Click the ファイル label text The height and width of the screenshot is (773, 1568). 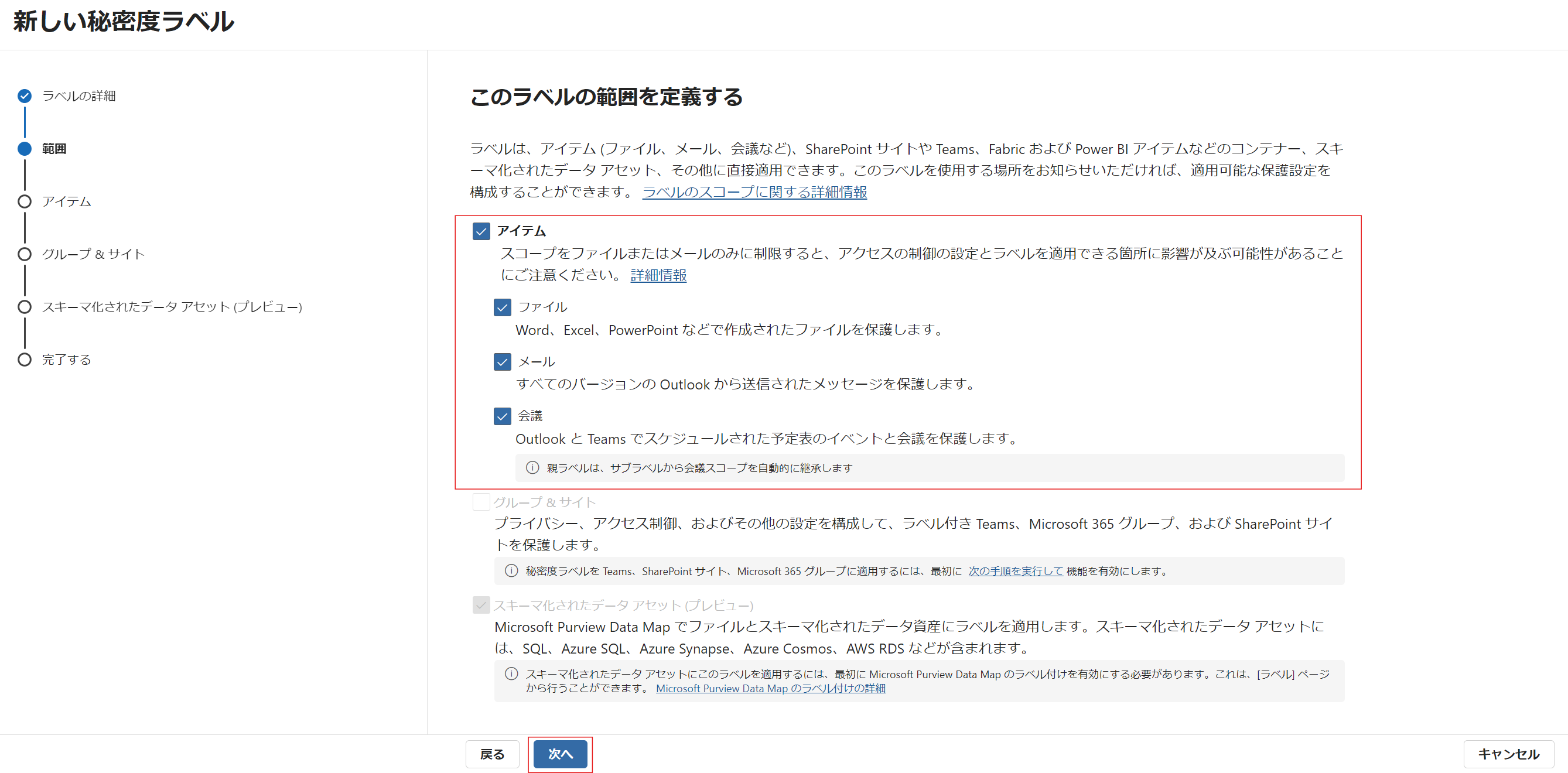[542, 307]
